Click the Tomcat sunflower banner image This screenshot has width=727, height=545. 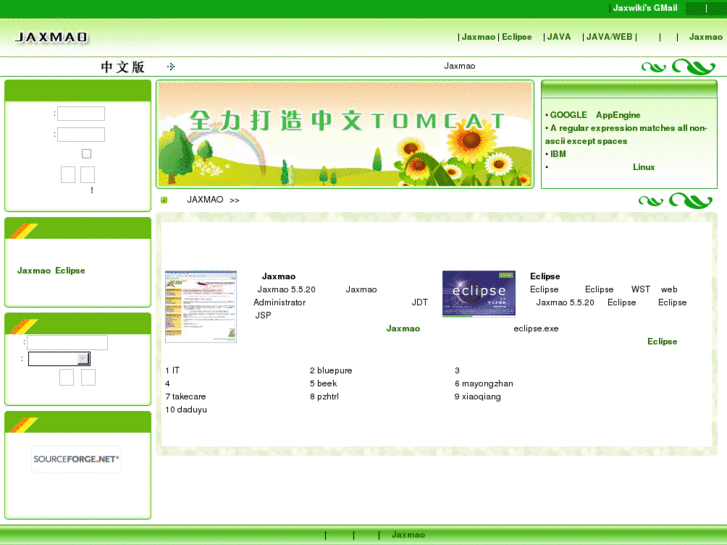tap(345, 134)
